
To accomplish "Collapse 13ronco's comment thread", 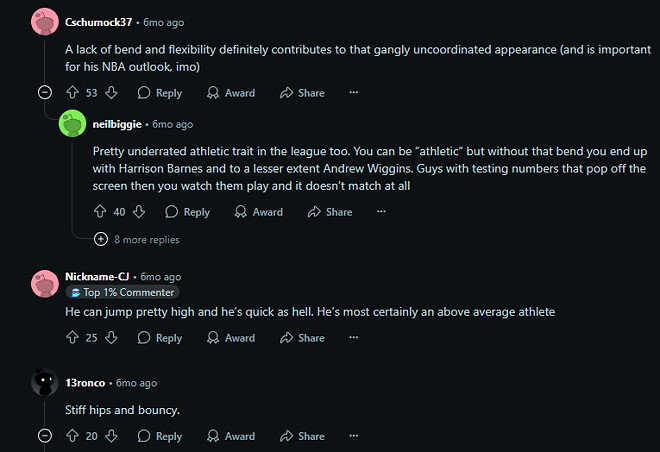I will click(44, 436).
